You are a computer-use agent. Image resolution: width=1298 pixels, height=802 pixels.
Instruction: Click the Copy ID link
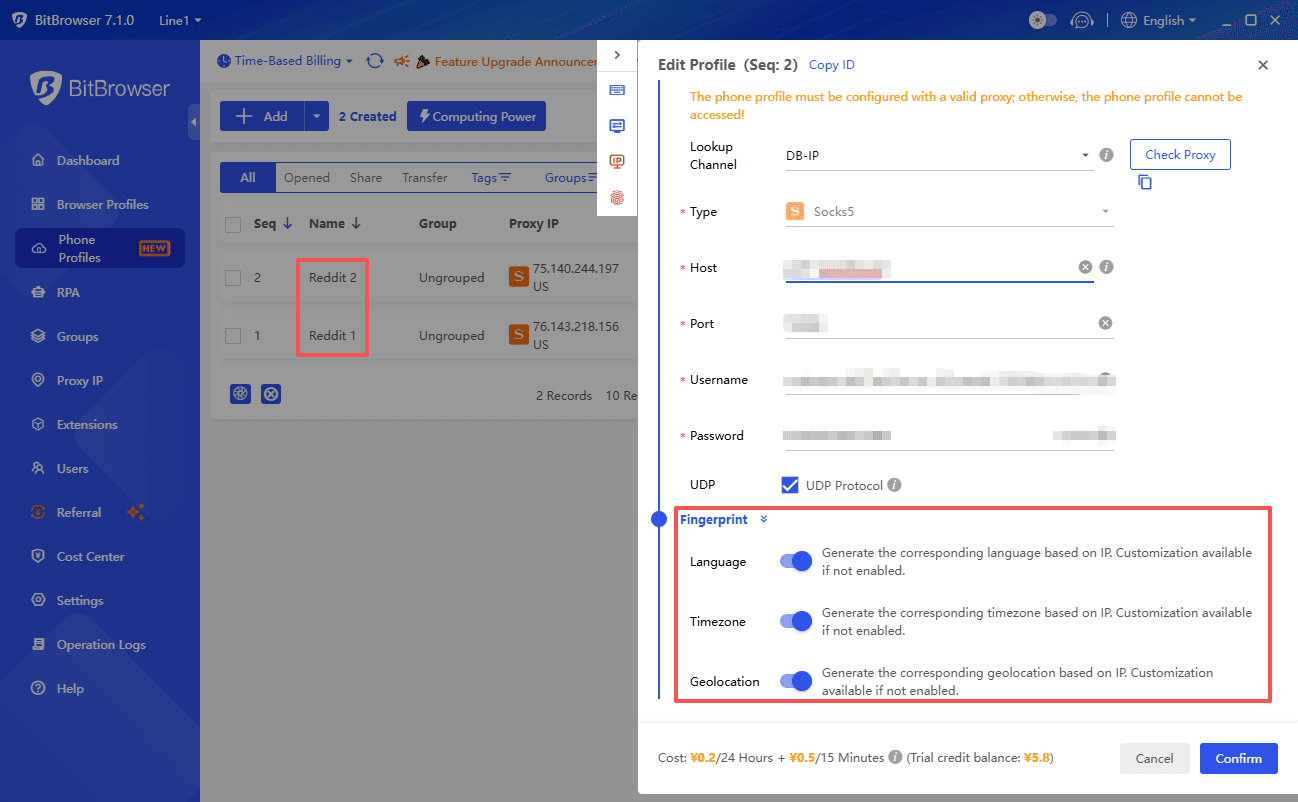point(831,65)
